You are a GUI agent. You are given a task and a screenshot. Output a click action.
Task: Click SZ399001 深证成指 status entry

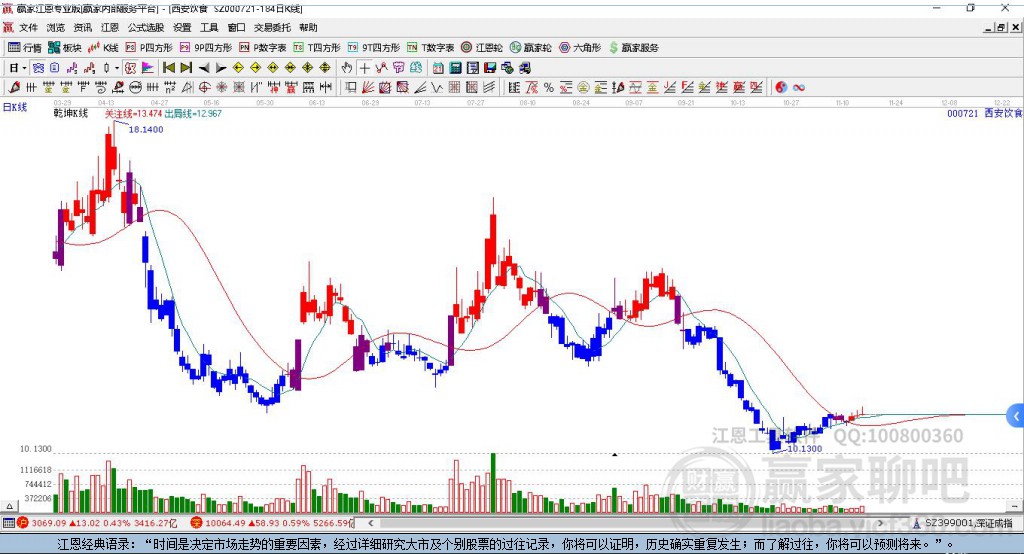[x=963, y=523]
